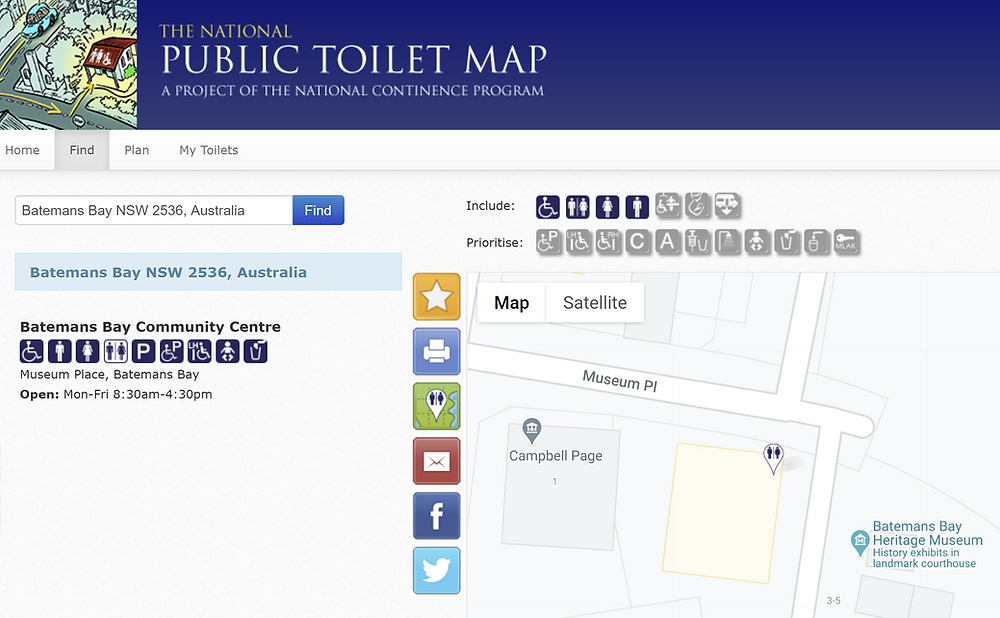Click drinking water icon under Community Centre
Image resolution: width=1000 pixels, height=618 pixels.
(256, 351)
